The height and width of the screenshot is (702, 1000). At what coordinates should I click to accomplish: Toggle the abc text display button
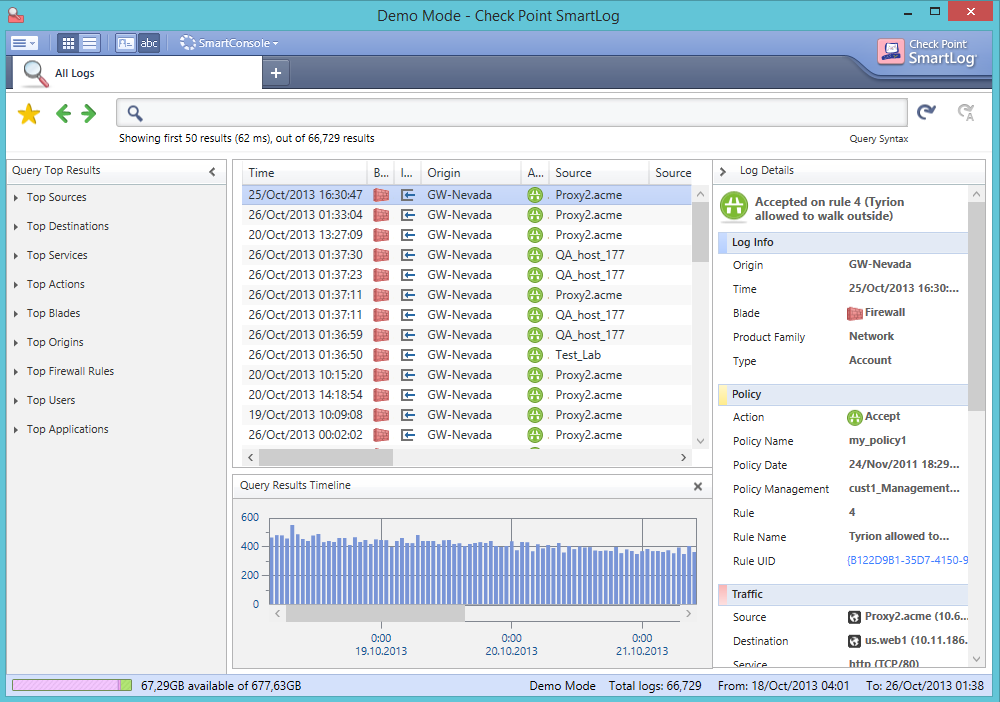point(149,43)
